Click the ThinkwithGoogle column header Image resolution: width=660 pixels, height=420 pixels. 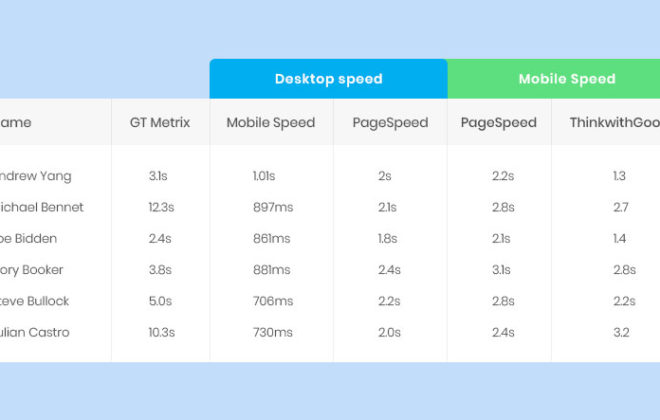[x=615, y=122]
